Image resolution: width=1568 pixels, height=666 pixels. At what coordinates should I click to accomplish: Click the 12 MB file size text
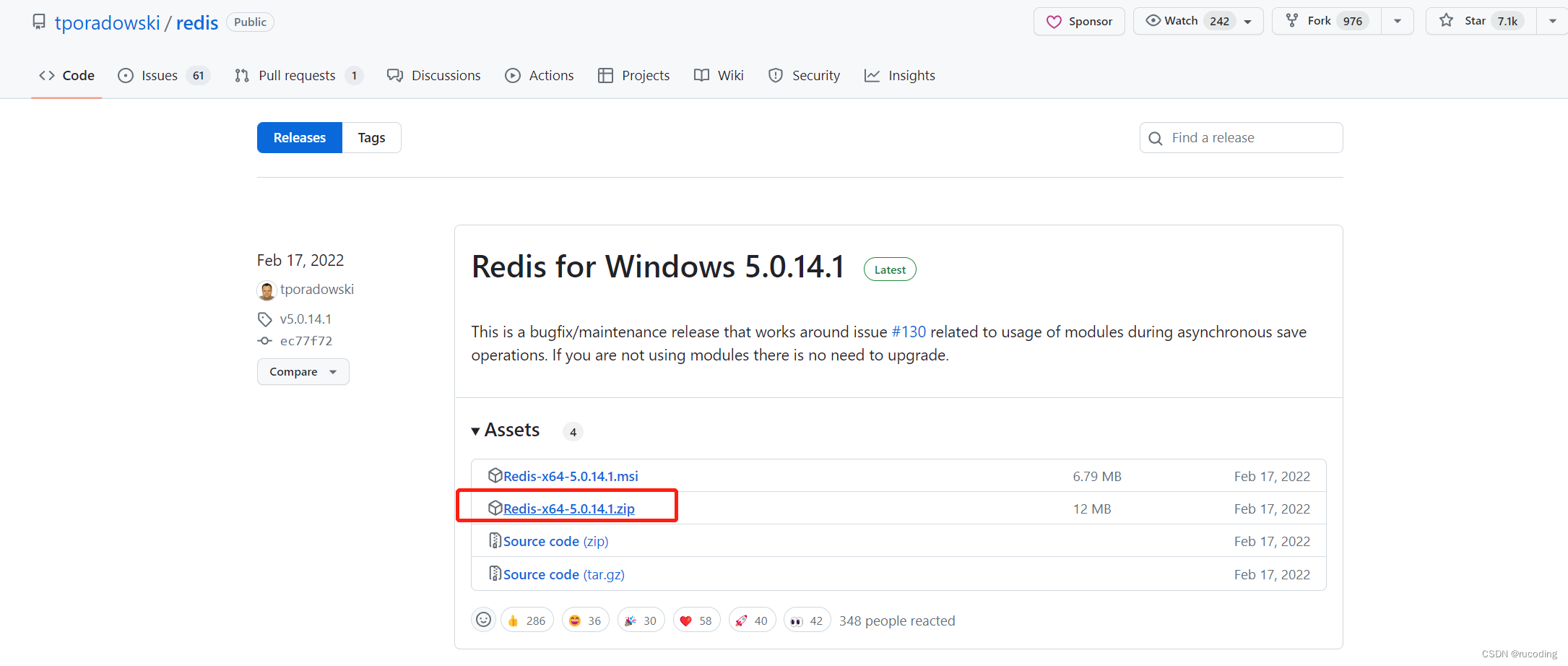point(1092,509)
